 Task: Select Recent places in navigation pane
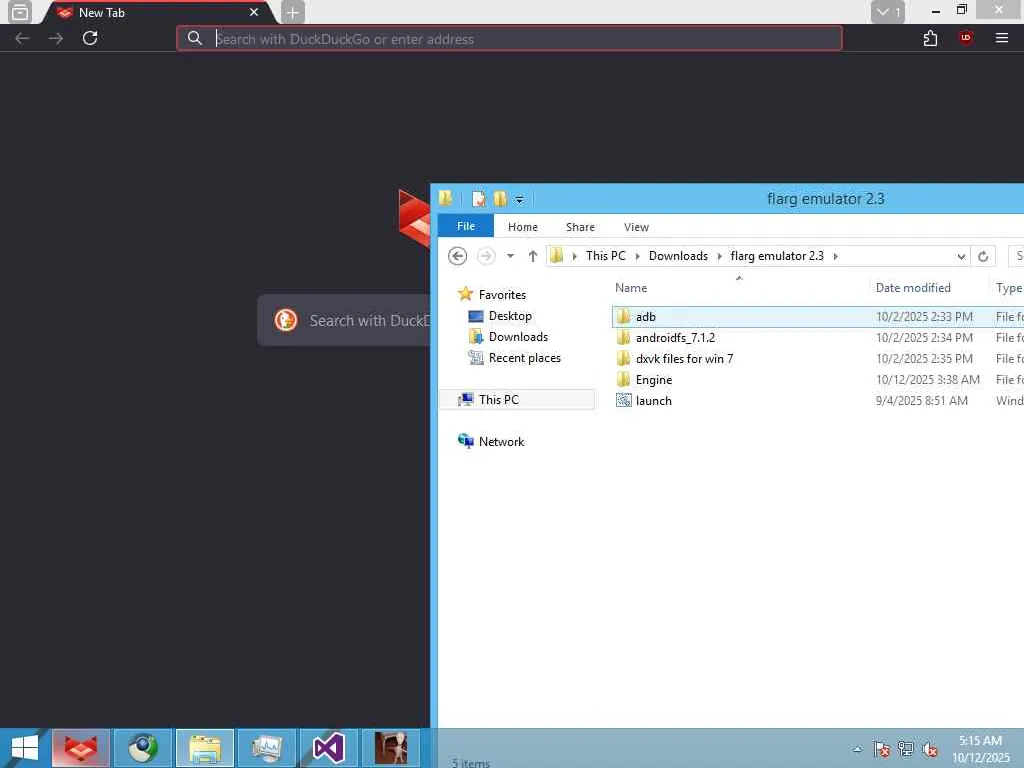524,358
